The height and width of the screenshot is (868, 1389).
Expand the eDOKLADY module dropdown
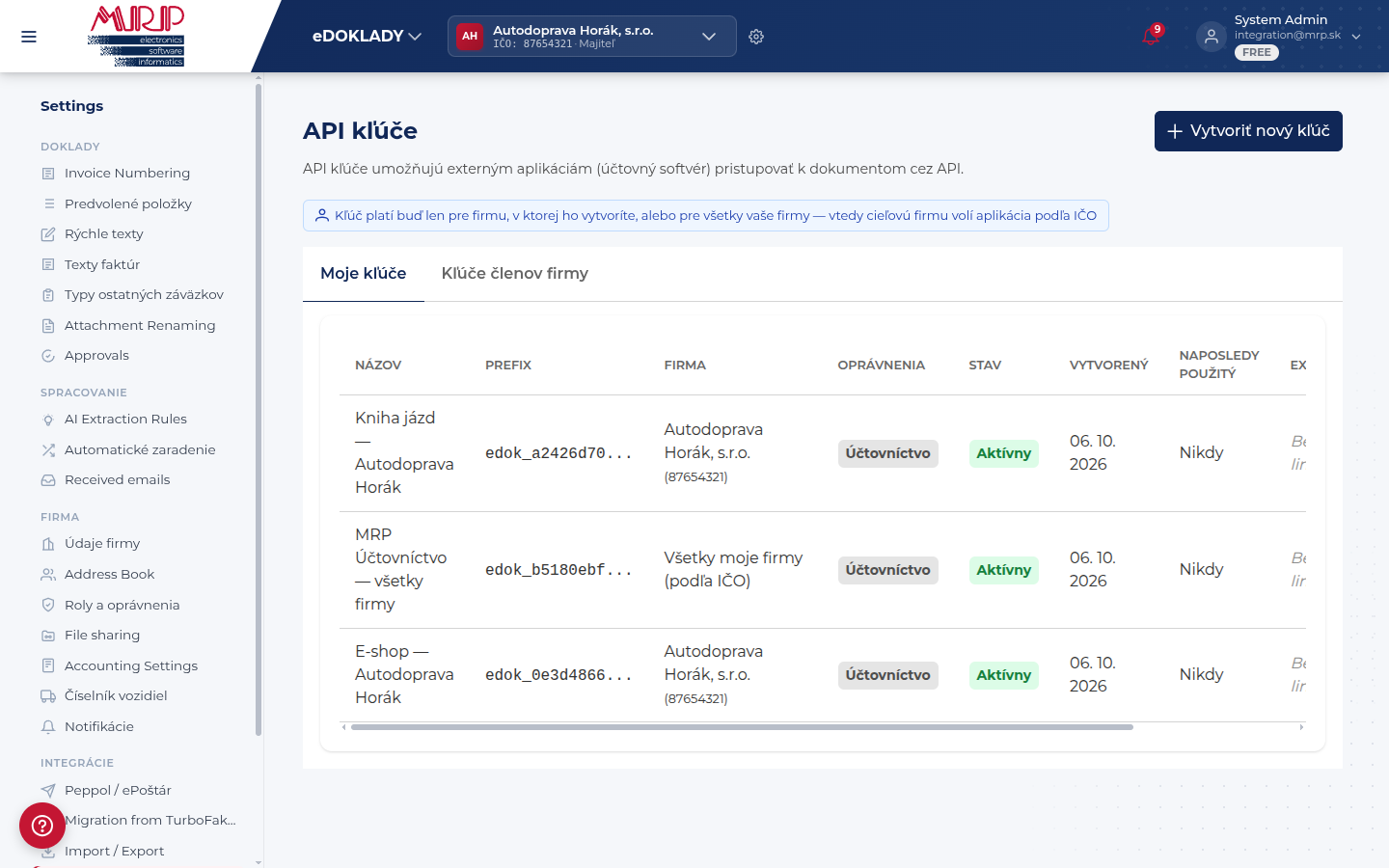367,37
